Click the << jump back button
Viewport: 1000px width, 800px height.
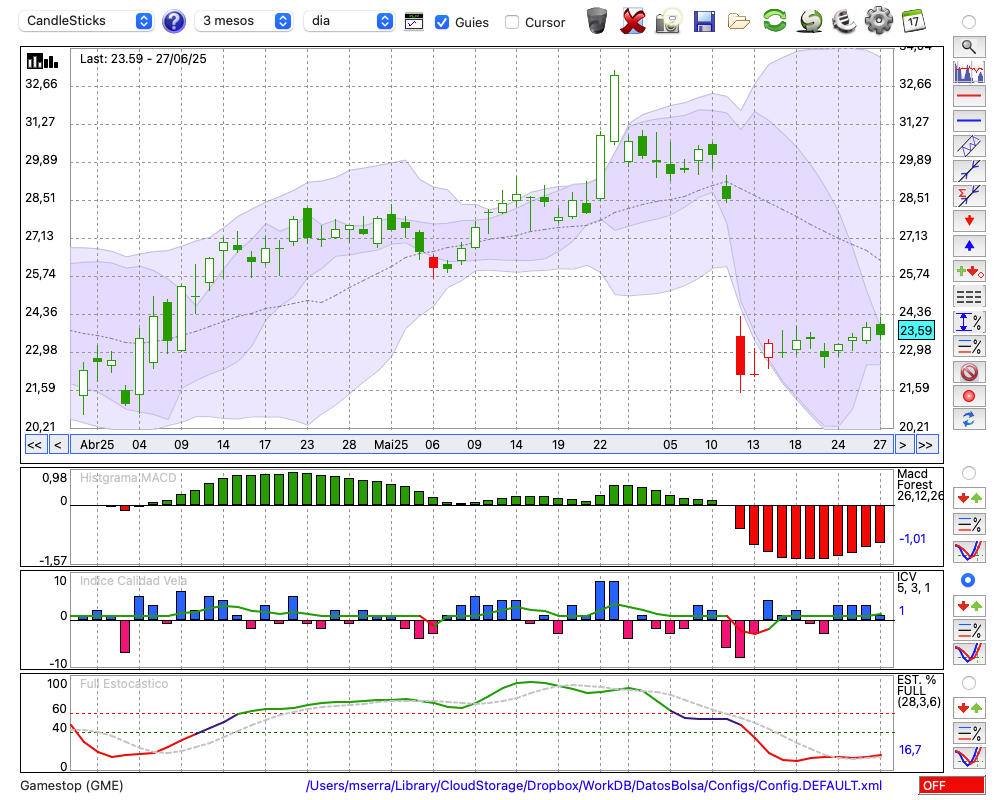pyautogui.click(x=35, y=445)
